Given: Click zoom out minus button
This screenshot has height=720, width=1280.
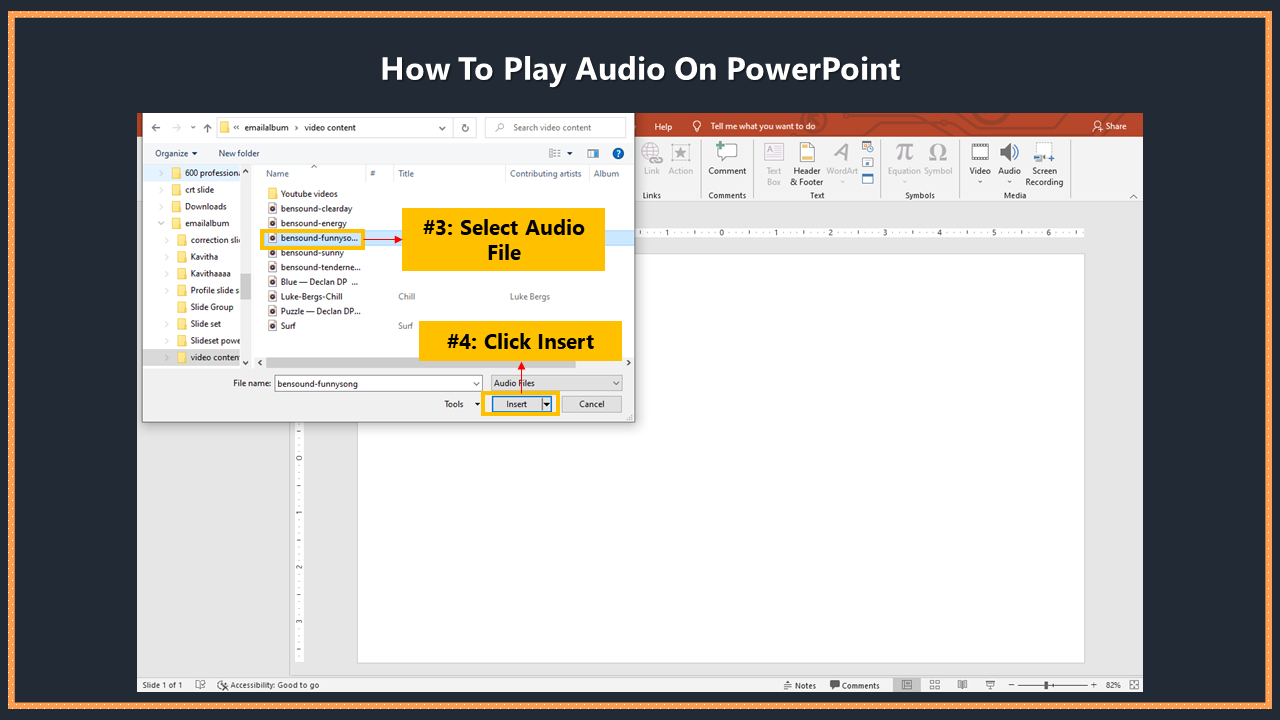Looking at the screenshot, I should click(x=1012, y=685).
